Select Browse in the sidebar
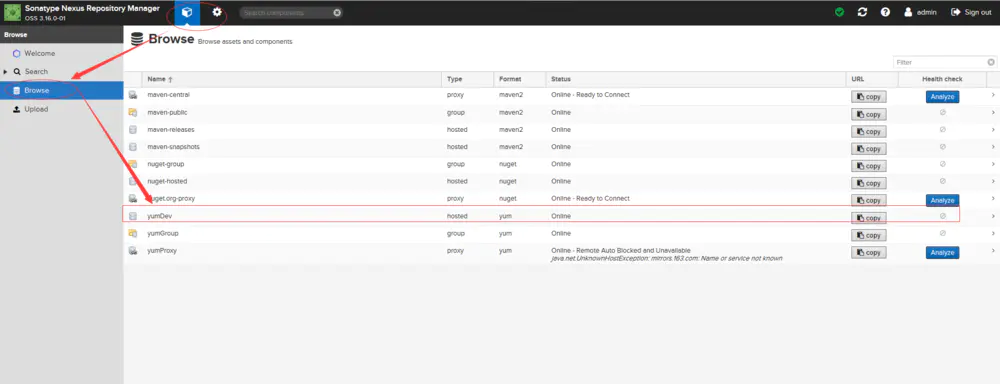 pos(61,91)
